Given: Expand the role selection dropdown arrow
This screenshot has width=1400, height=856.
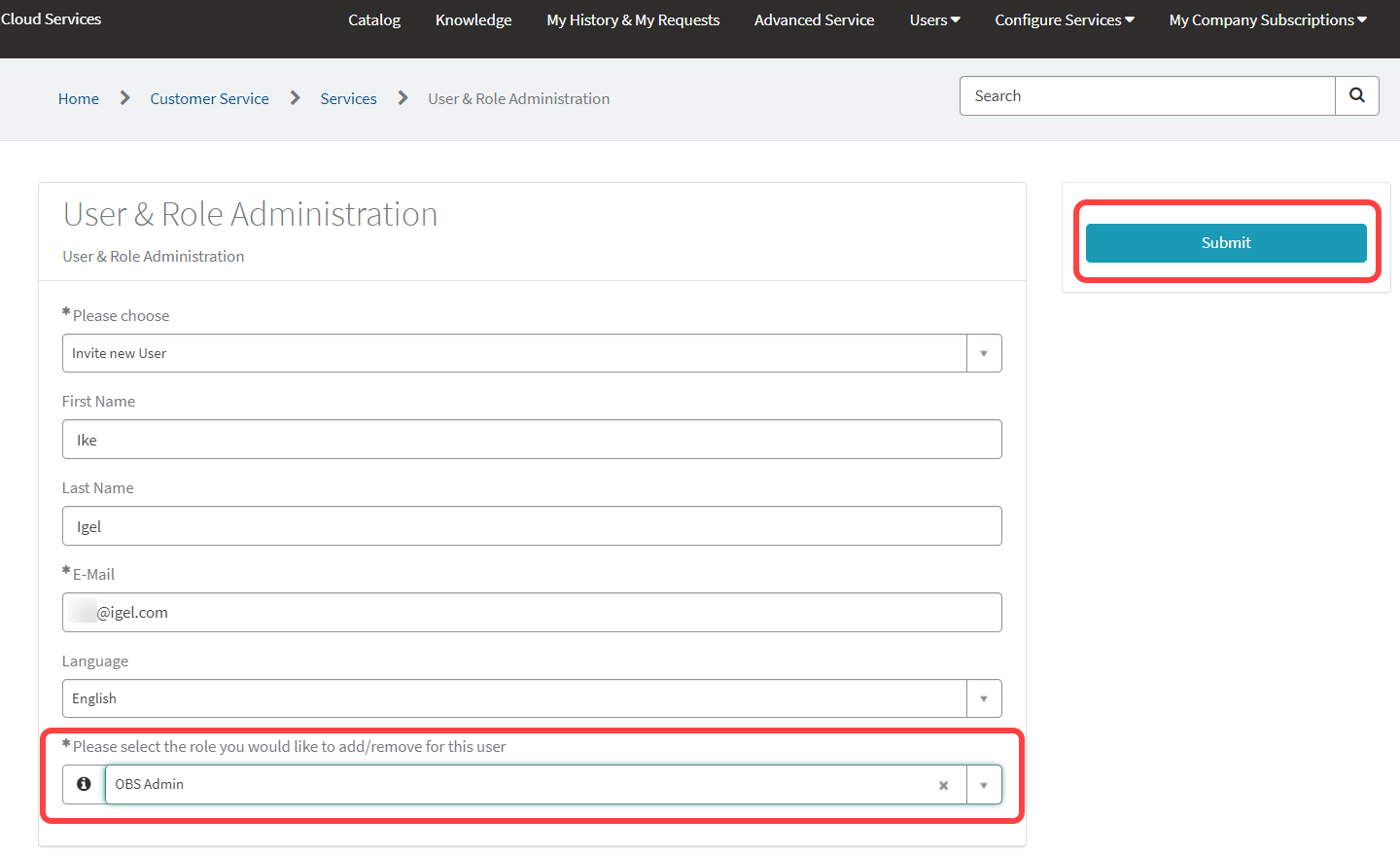Looking at the screenshot, I should pos(984,785).
